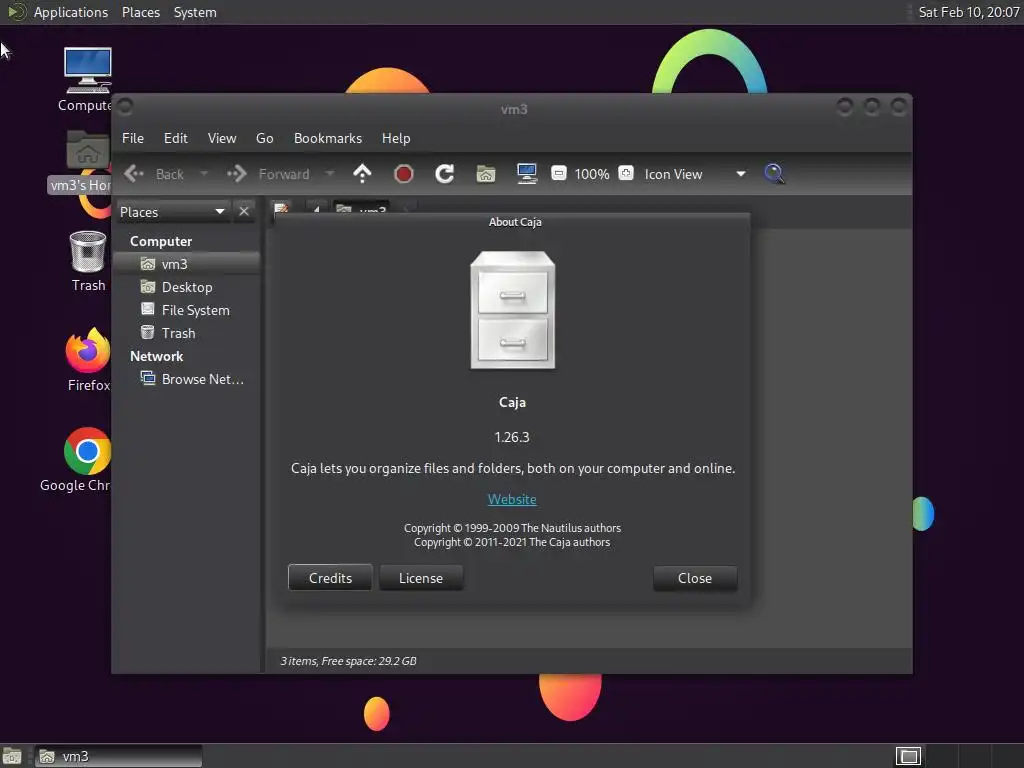Open the Applications panel menu
The width and height of the screenshot is (1024, 768).
point(71,12)
